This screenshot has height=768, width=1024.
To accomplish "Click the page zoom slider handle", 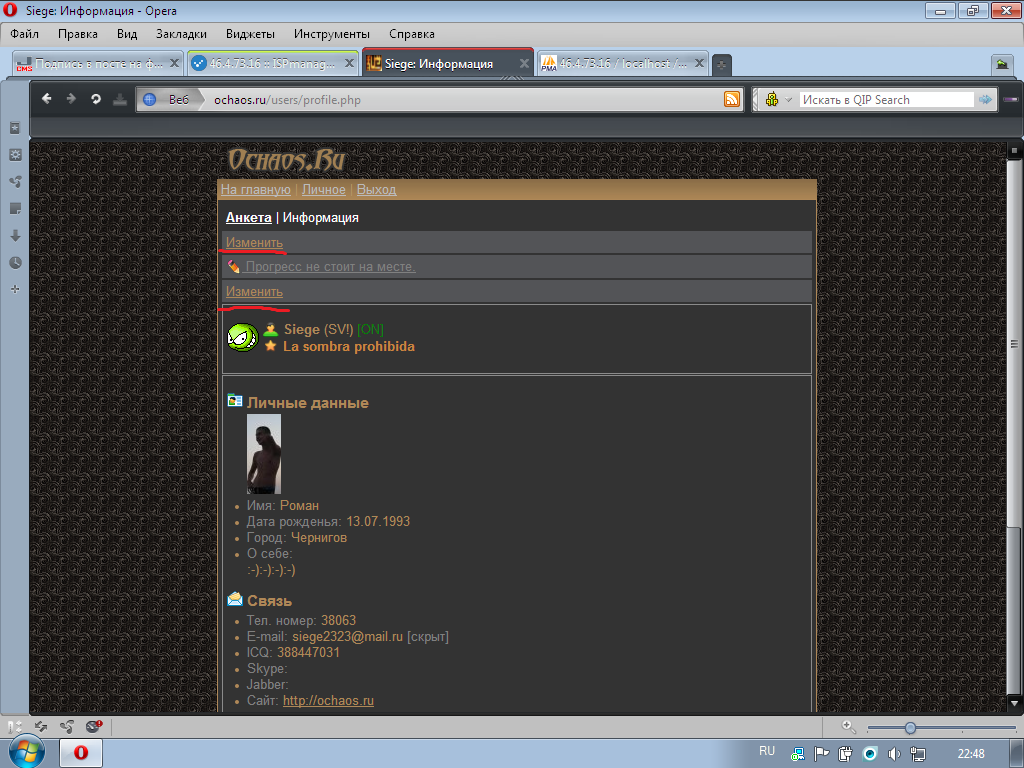I will click(x=910, y=728).
